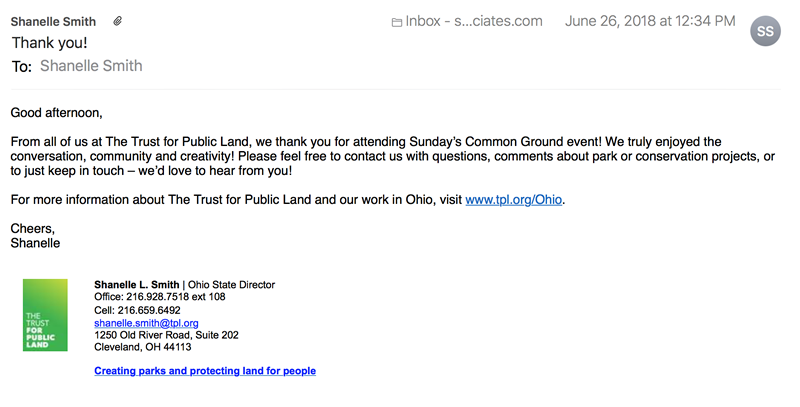Open Creating parks and protecting land link
The height and width of the screenshot is (407, 800).
pyautogui.click(x=204, y=370)
